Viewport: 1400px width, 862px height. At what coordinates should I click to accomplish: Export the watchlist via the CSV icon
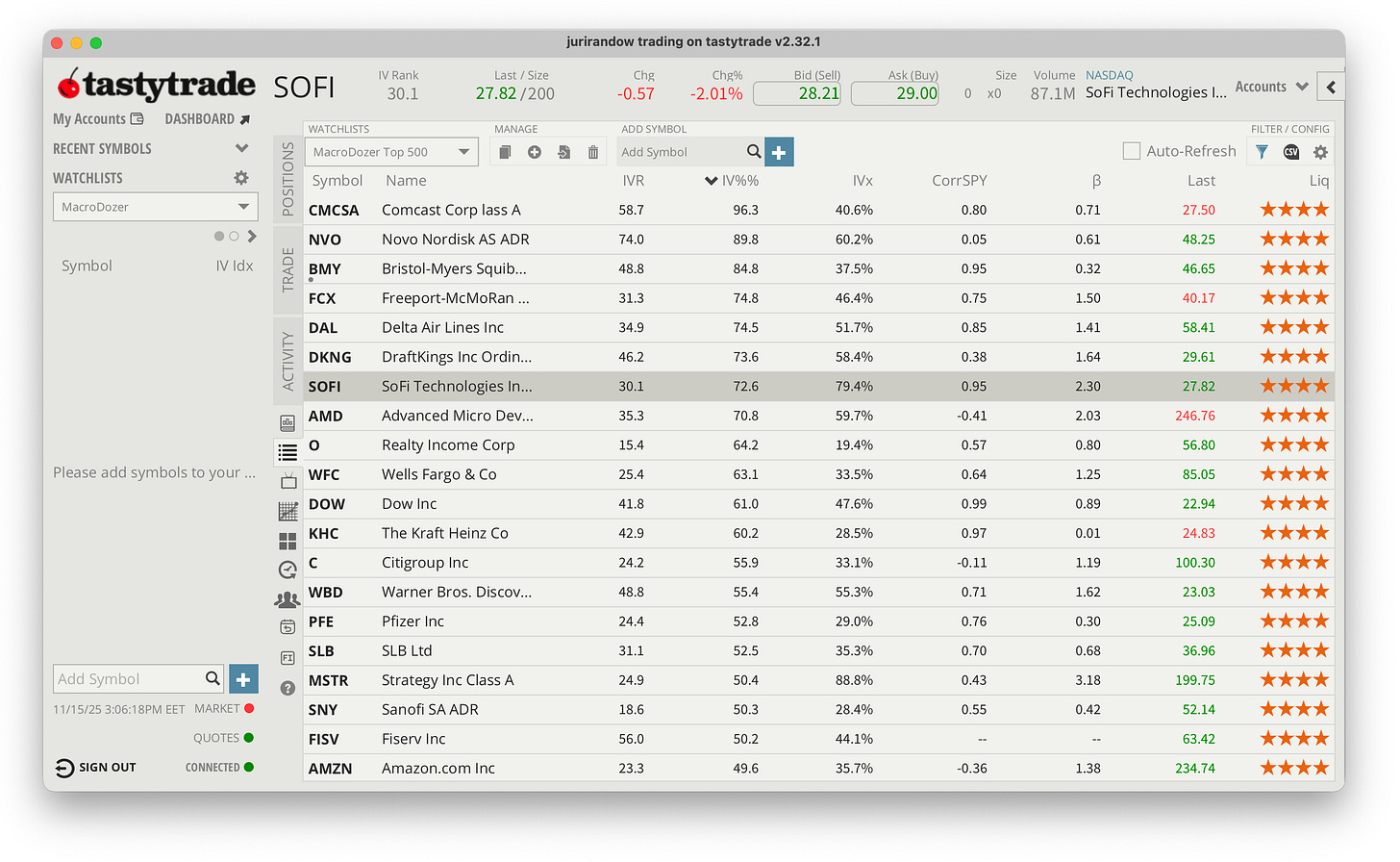[1291, 152]
